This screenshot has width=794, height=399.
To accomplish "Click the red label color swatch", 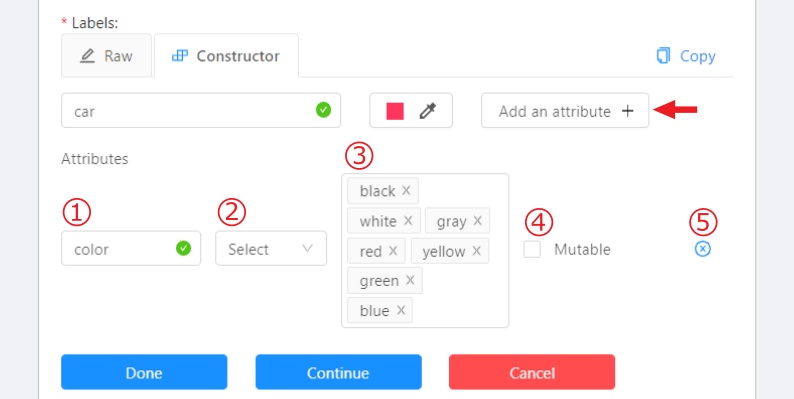I will (x=395, y=111).
